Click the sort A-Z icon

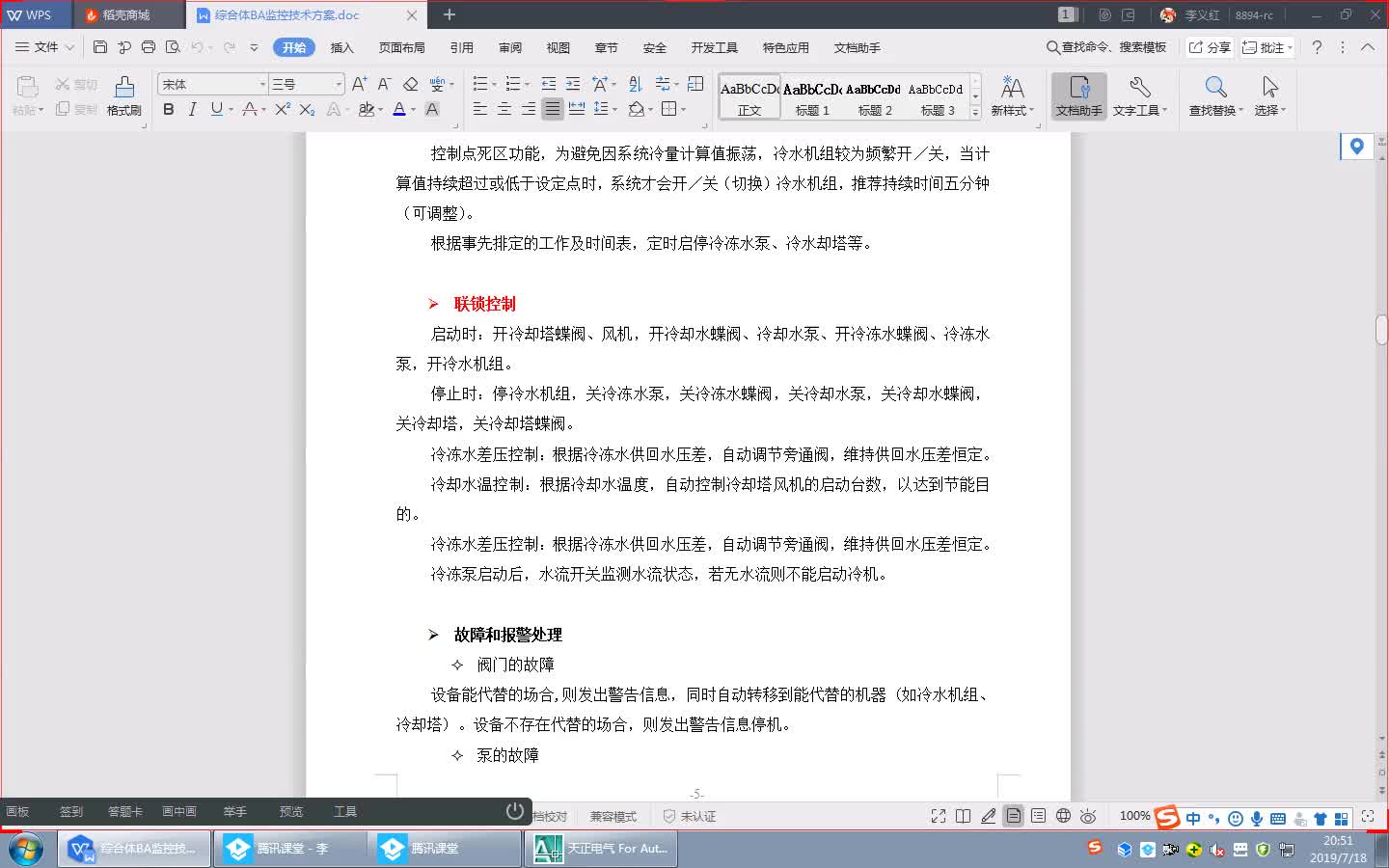635,84
